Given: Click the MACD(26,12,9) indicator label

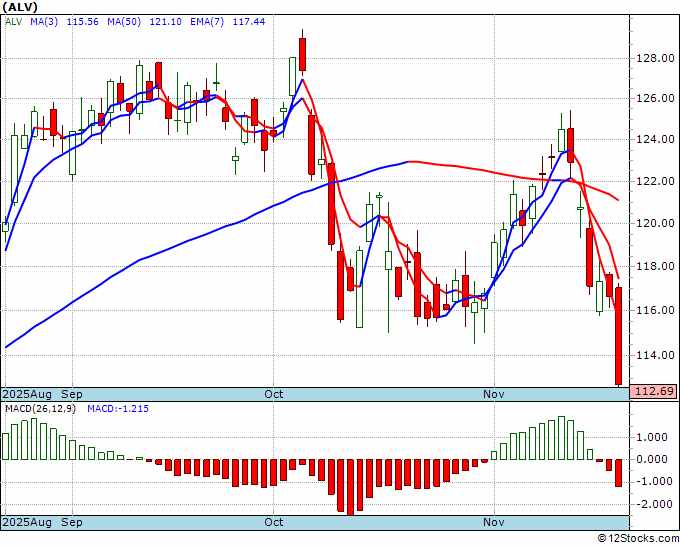Looking at the screenshot, I should click(40, 409).
